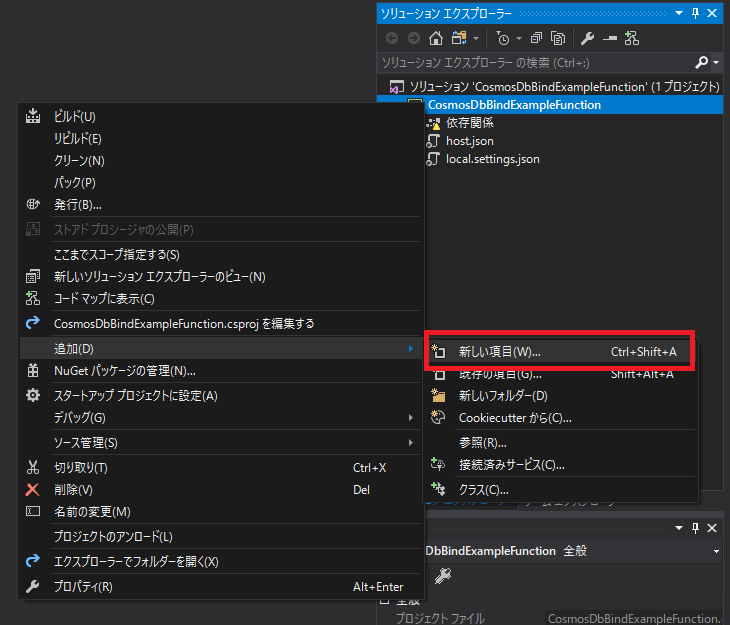The width and height of the screenshot is (730, 625).
Task: Choose ここまでスコープ指定する(S)
Action: point(221,254)
